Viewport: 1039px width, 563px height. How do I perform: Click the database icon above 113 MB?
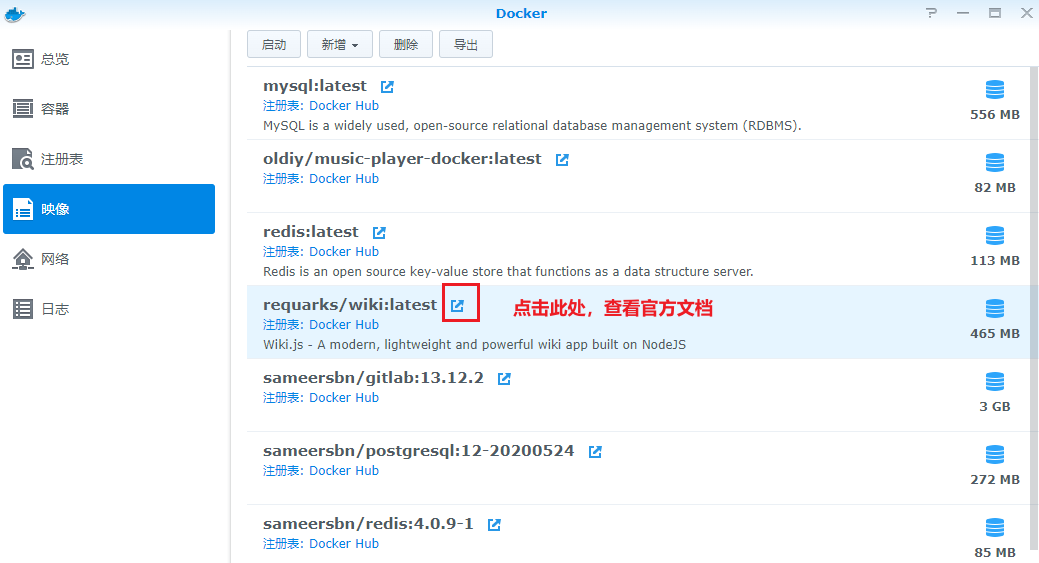(x=995, y=235)
